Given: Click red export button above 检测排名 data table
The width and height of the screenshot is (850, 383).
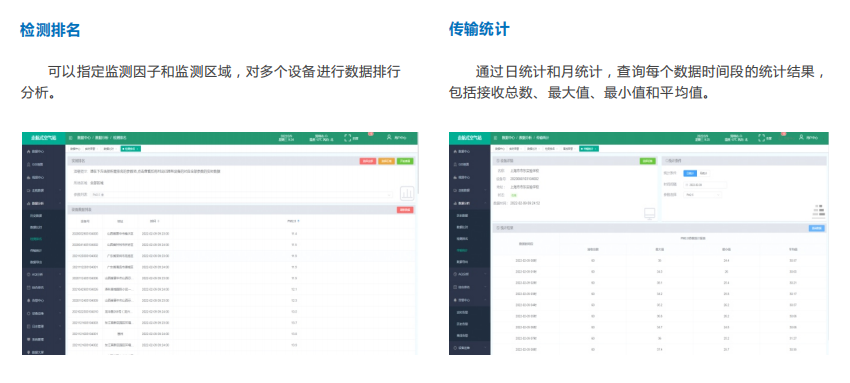Looking at the screenshot, I should point(405,210).
